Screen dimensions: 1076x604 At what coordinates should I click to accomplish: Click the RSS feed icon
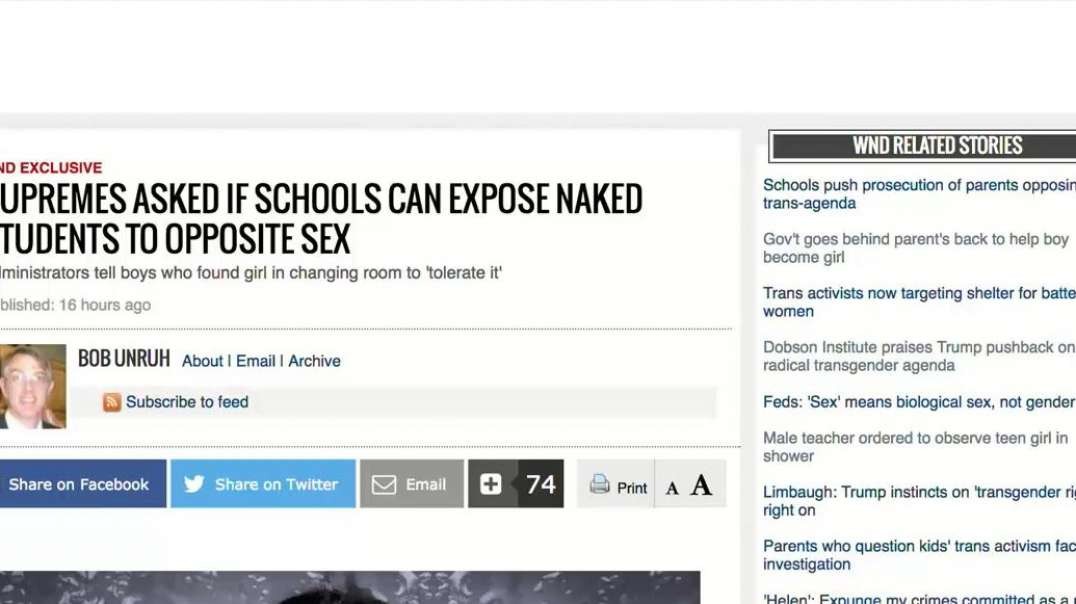click(x=112, y=402)
